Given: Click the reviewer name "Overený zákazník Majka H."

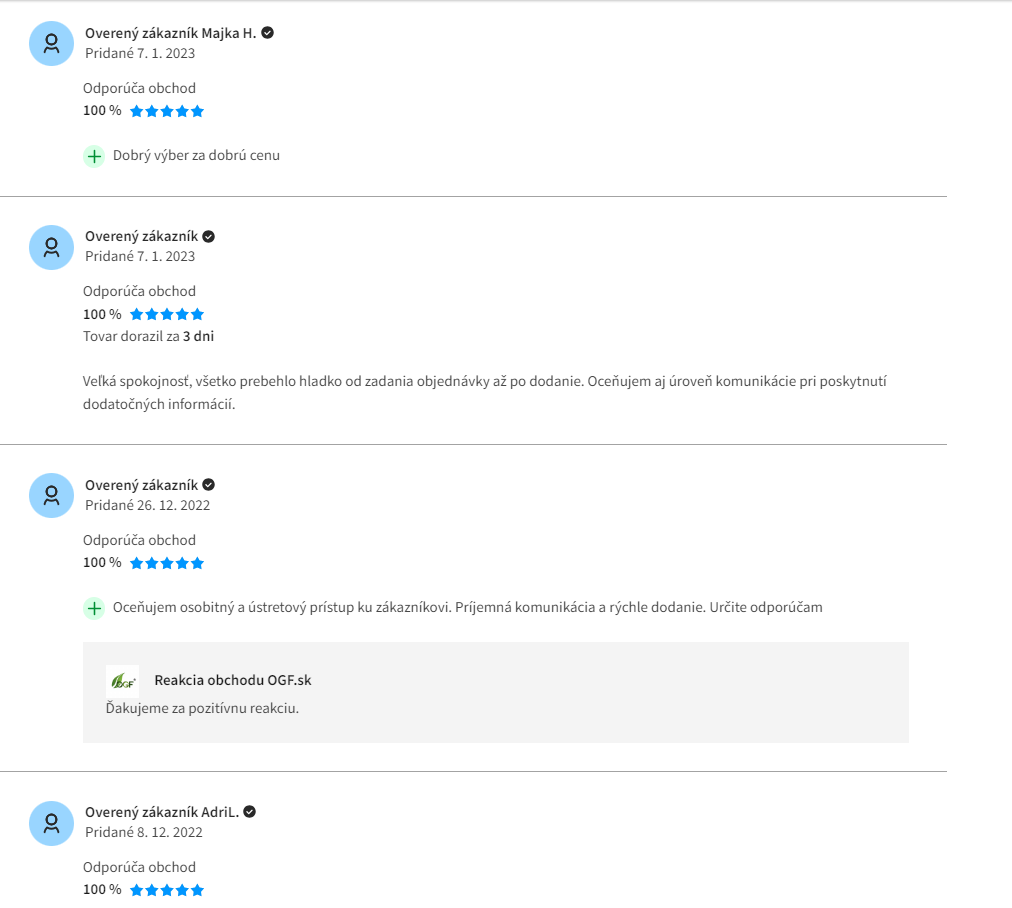Looking at the screenshot, I should coord(170,33).
